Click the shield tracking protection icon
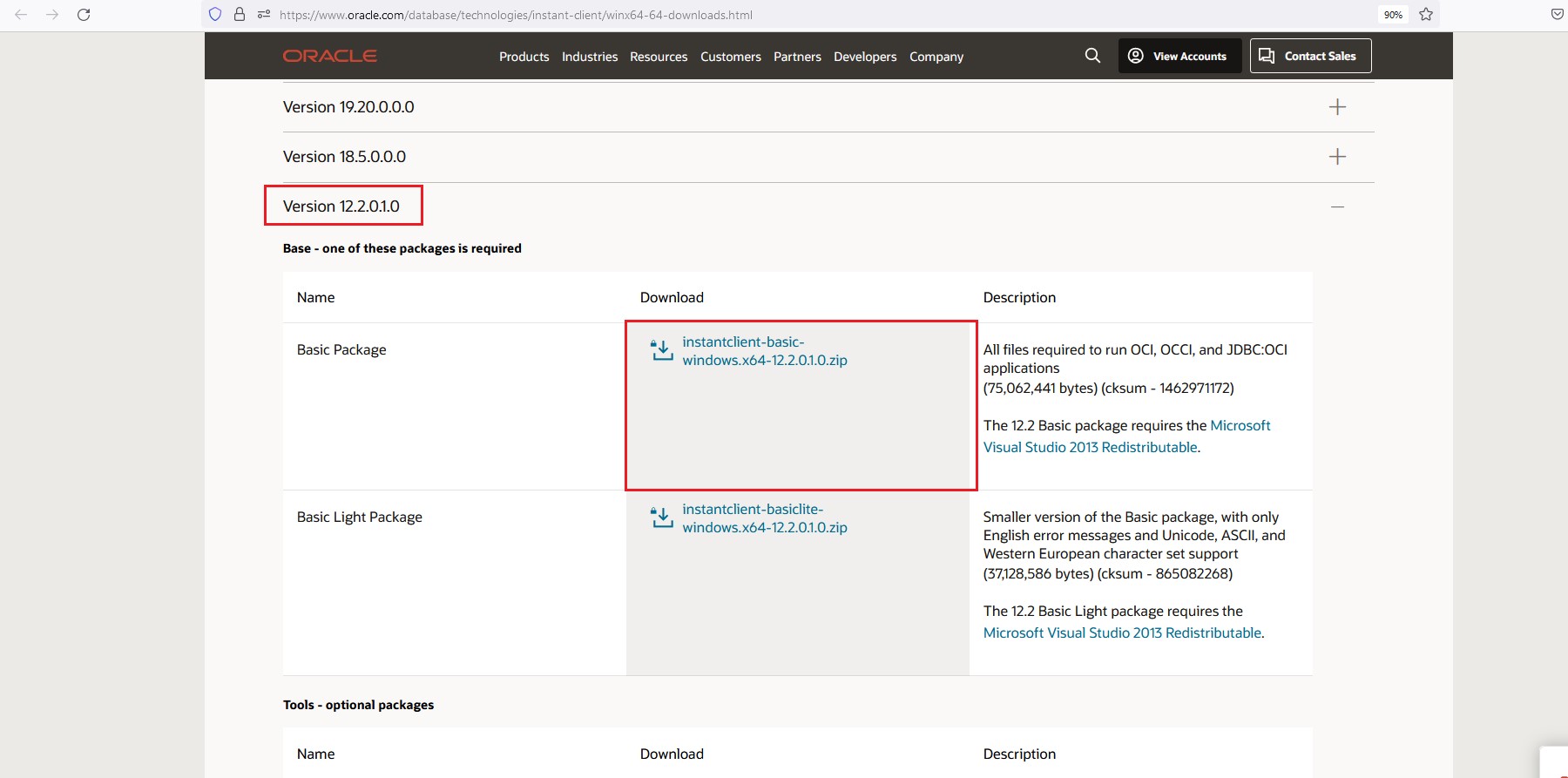 coord(215,15)
